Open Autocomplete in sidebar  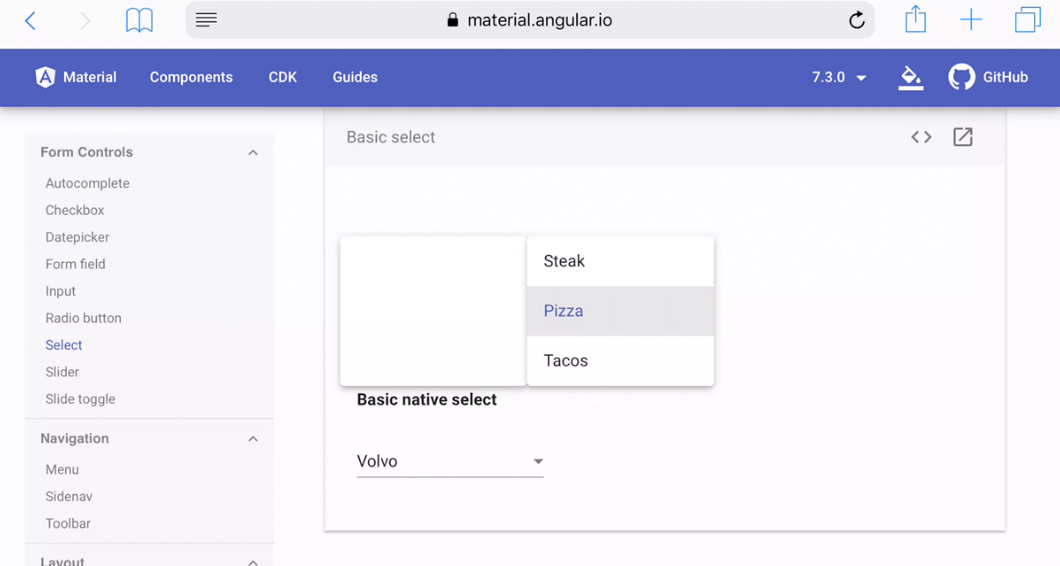[87, 183]
